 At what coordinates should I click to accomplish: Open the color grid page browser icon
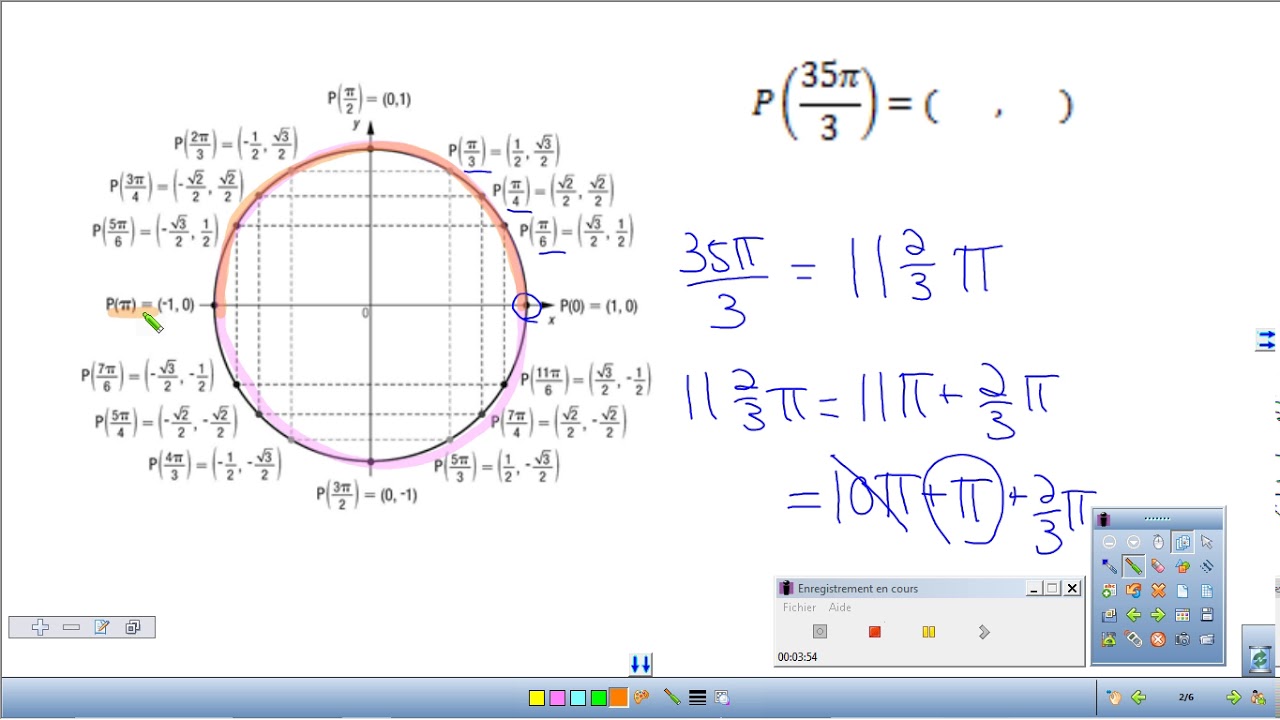tap(1182, 615)
